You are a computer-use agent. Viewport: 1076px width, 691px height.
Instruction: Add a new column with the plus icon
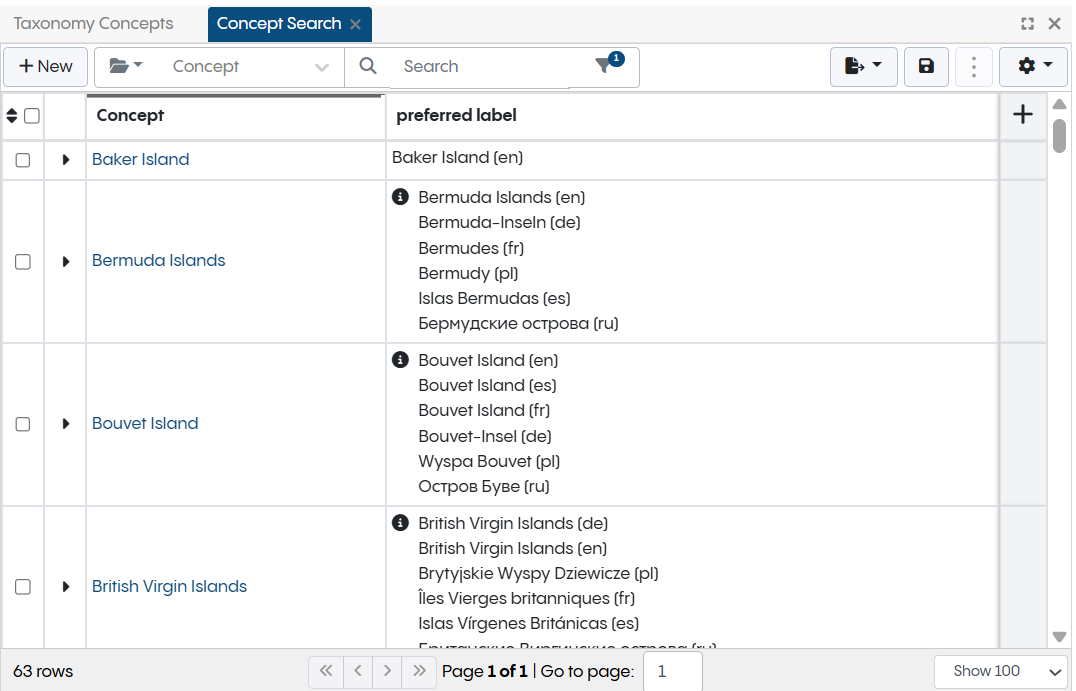(x=1023, y=114)
